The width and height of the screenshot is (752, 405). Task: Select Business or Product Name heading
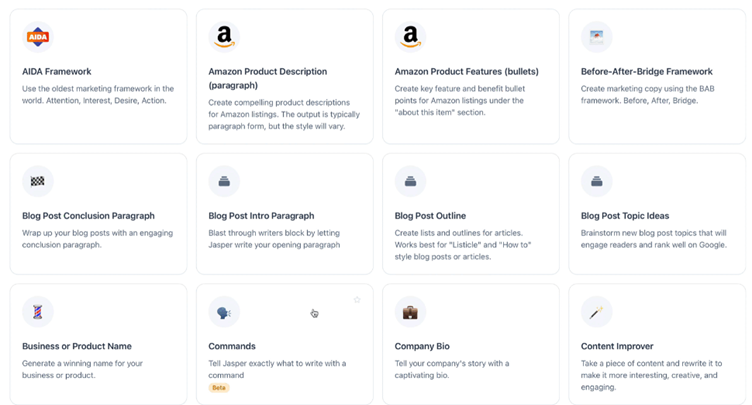[x=77, y=346]
